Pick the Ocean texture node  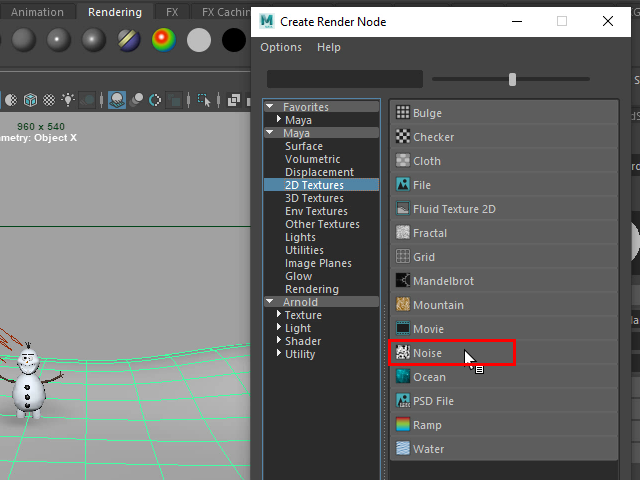429,377
